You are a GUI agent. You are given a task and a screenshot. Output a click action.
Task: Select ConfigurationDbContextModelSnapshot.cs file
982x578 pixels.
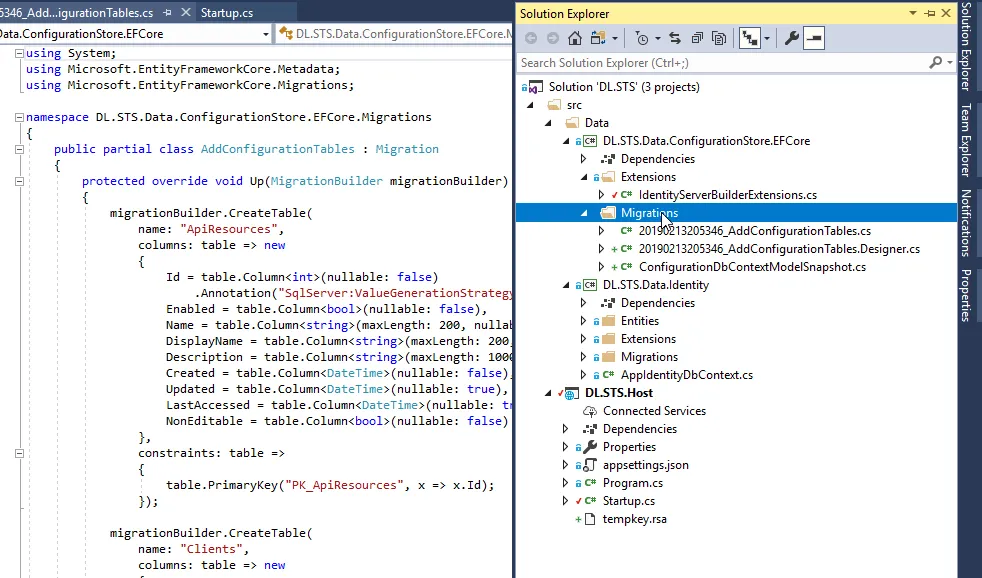click(x=752, y=267)
